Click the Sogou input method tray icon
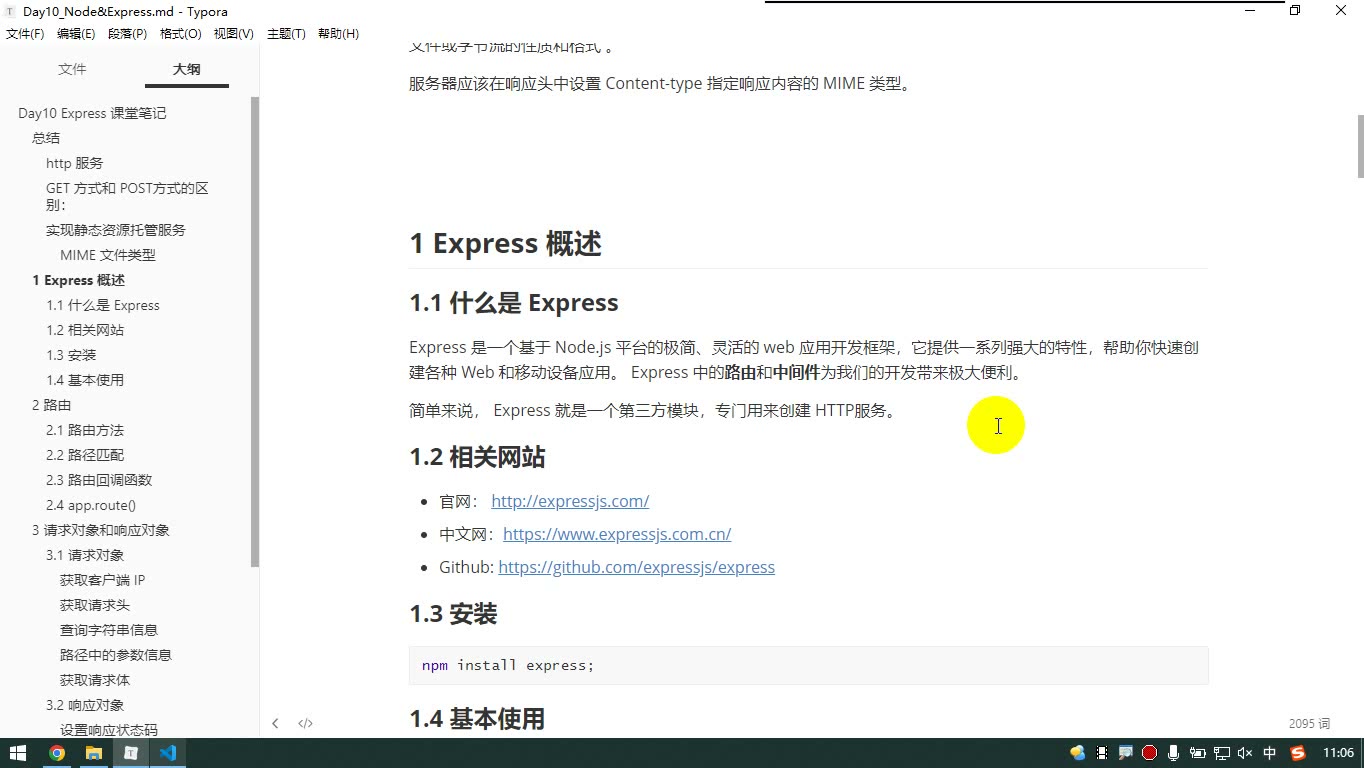1364x768 pixels. click(x=1298, y=753)
